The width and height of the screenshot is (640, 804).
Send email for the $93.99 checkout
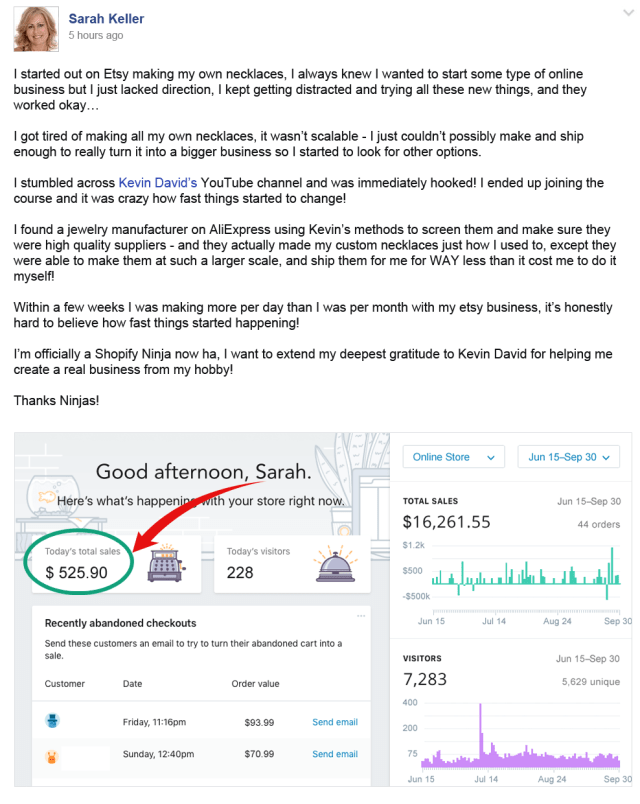tap(335, 722)
